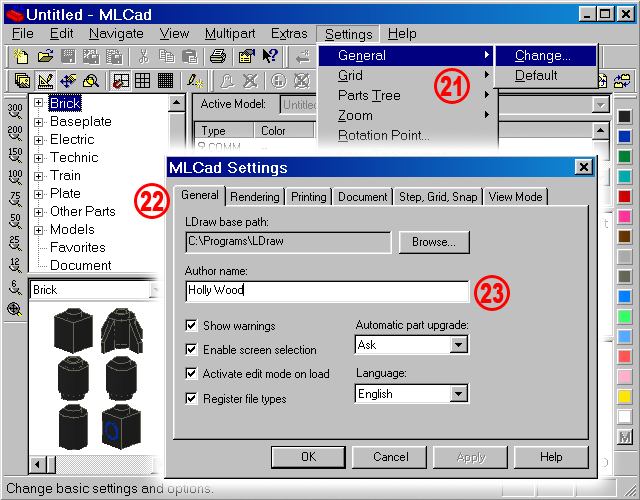Open the Multipart menu

point(230,33)
